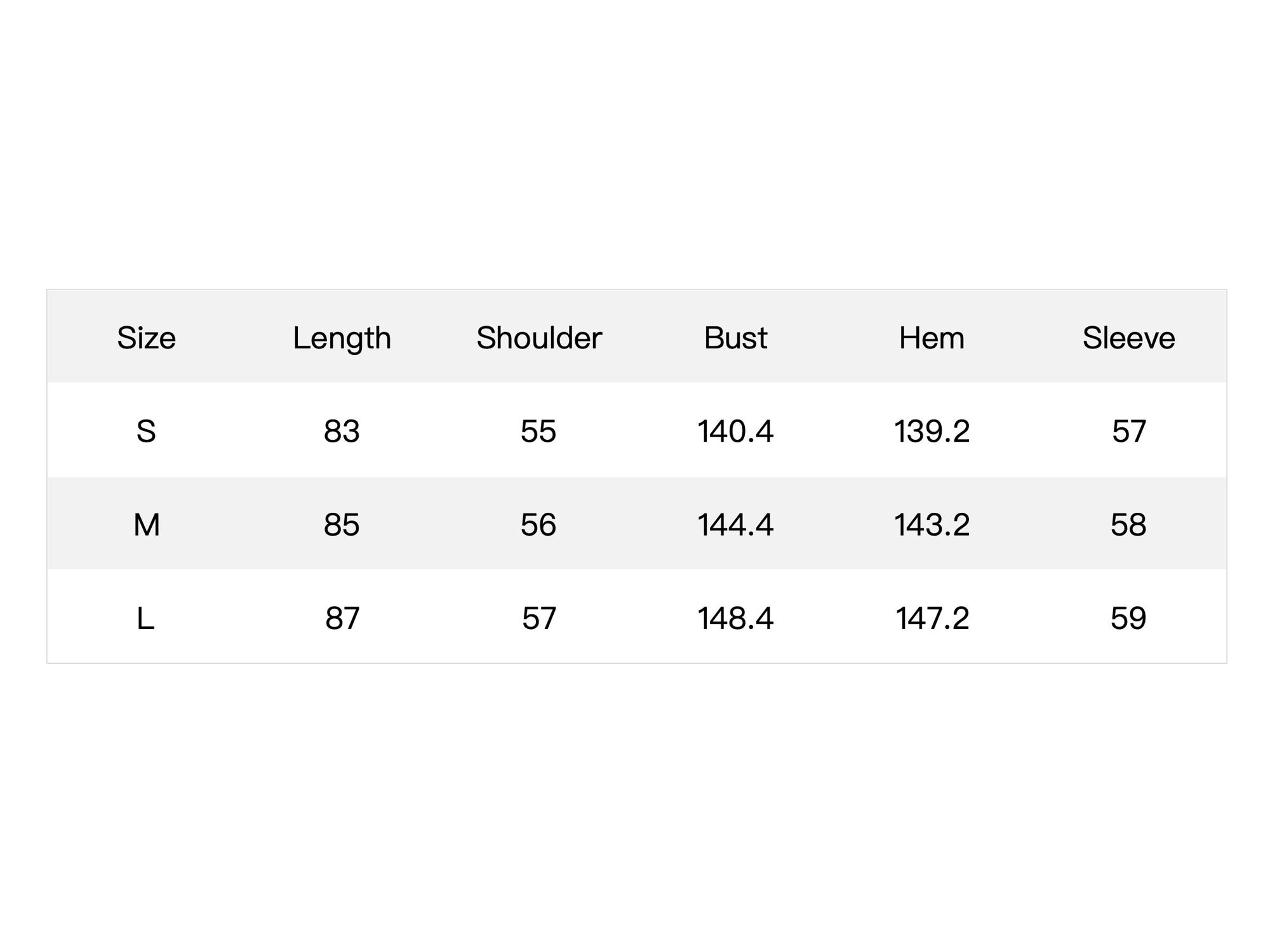Click hem value 143.2
This screenshot has width=1270, height=952.
(932, 525)
